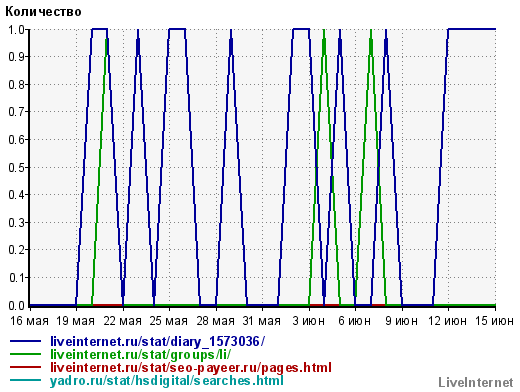Click the 3 июн date label

[x=308, y=321]
